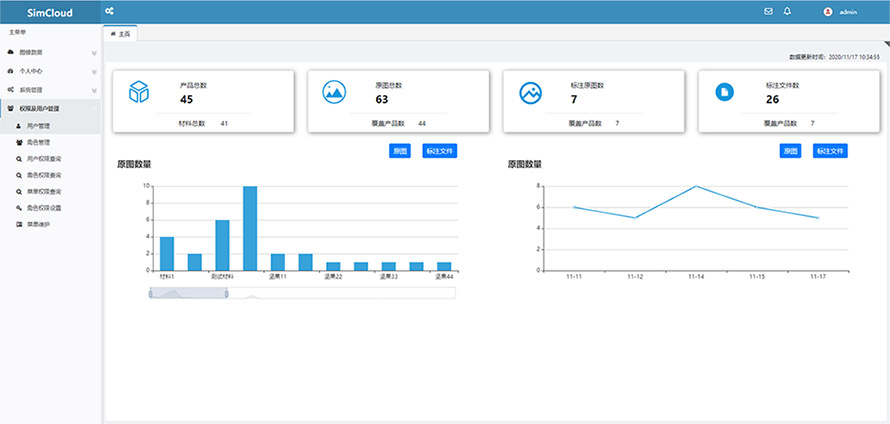Click the 标注原图数 chart icon
Image resolution: width=890 pixels, height=424 pixels.
tap(529, 92)
